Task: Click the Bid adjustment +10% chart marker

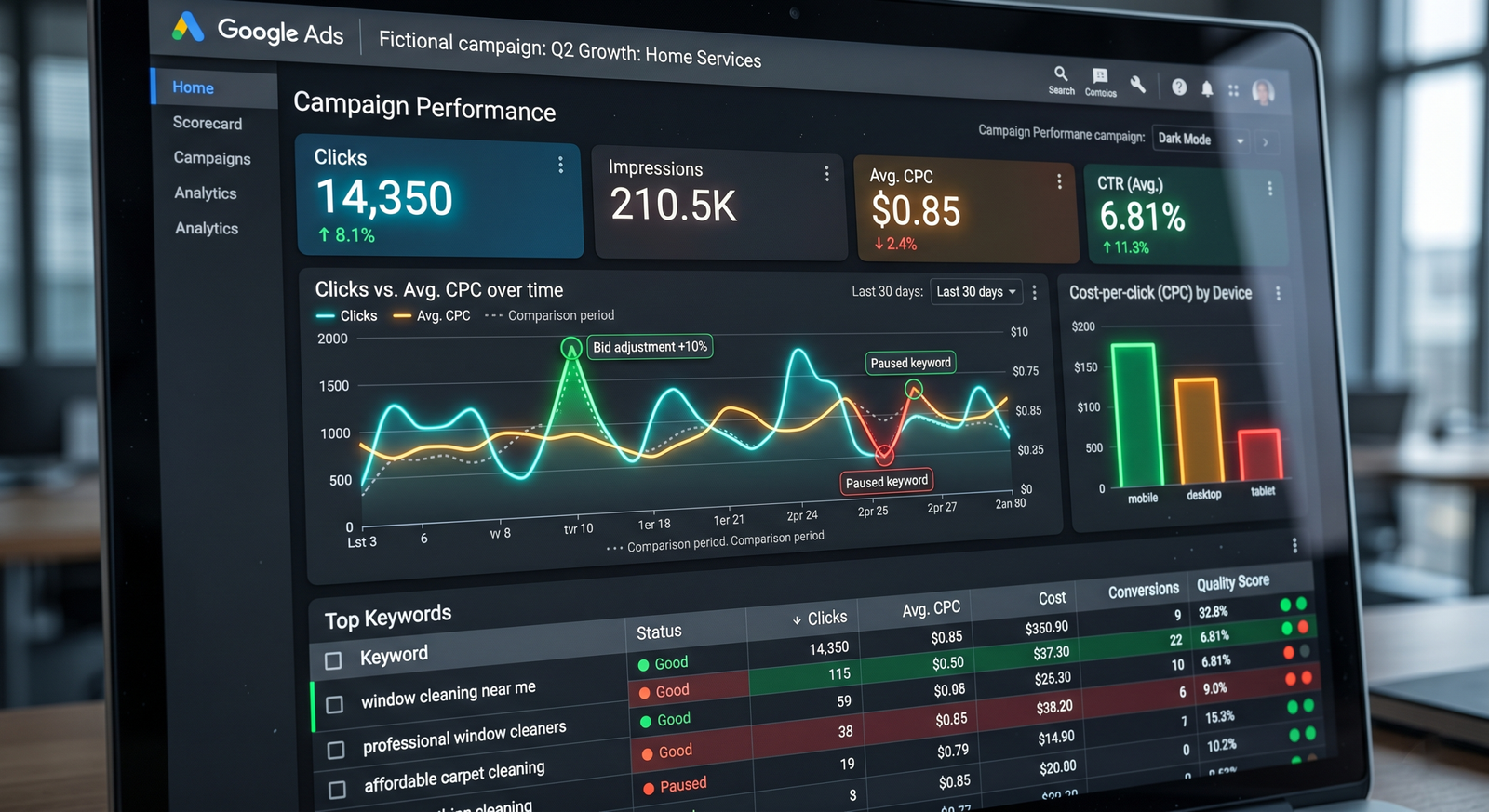Action: click(x=570, y=349)
